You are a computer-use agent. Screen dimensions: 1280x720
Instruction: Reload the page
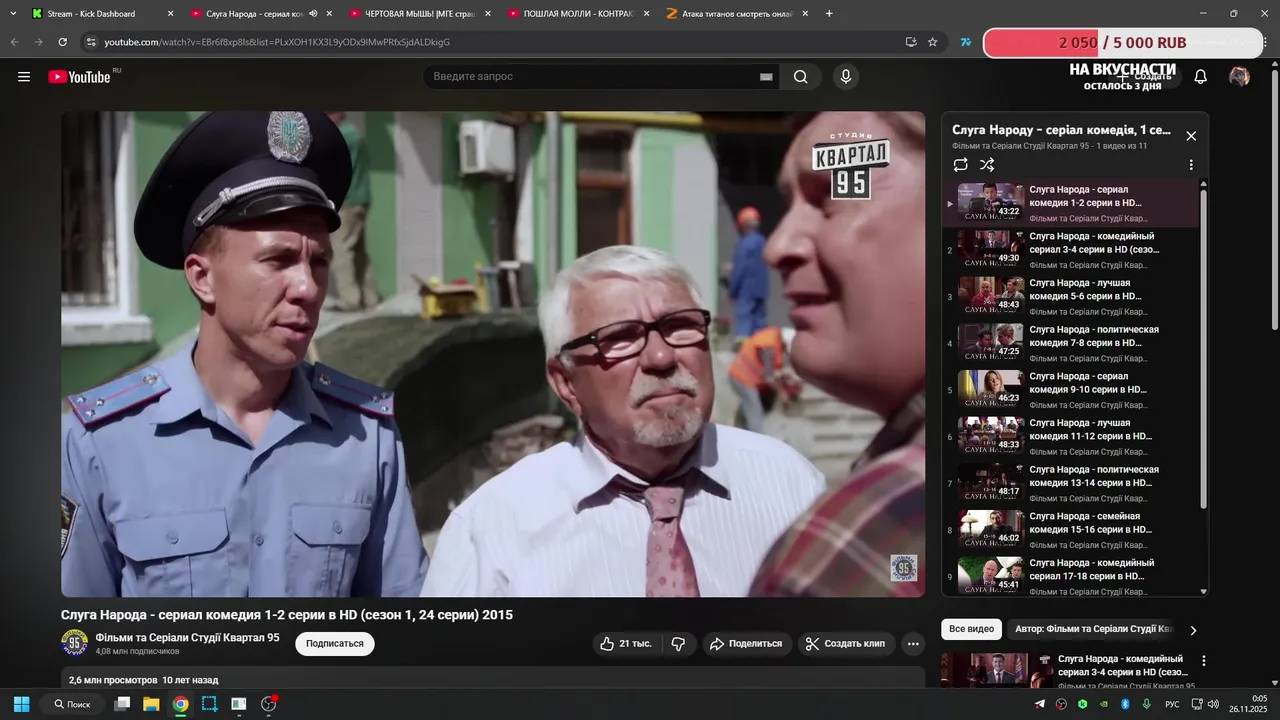(x=62, y=42)
